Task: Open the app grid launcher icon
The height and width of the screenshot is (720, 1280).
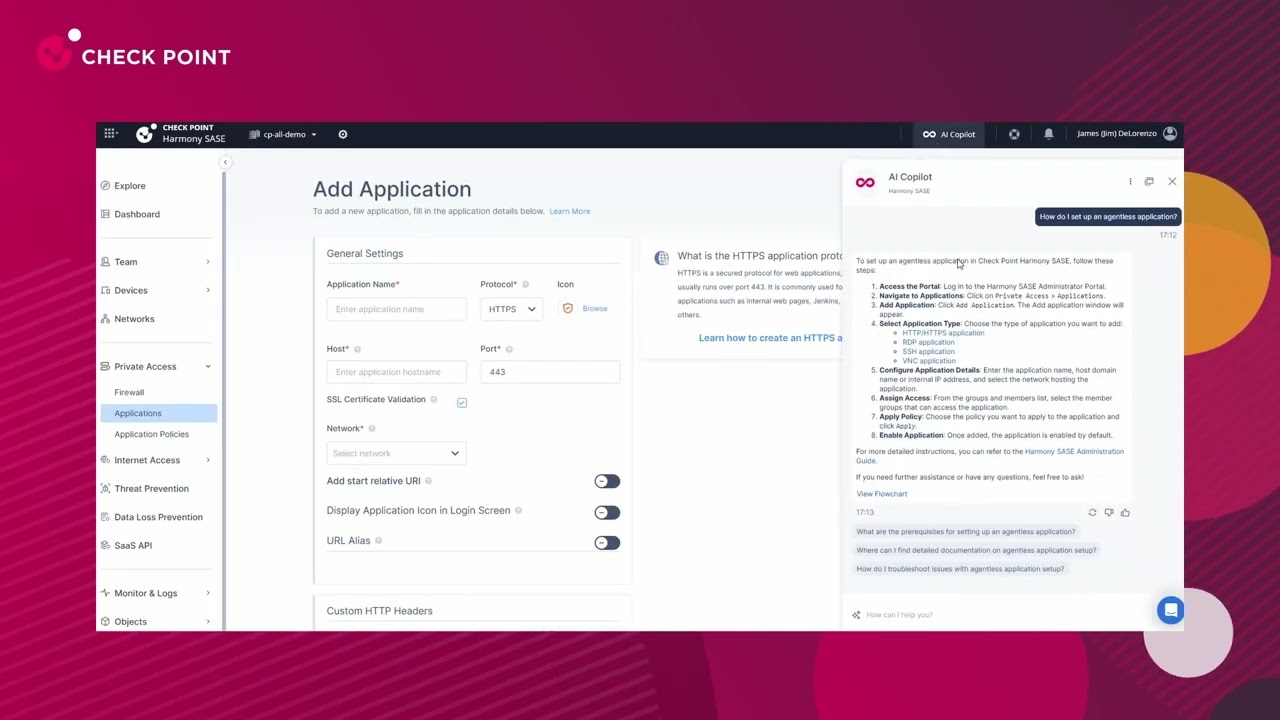Action: point(110,133)
